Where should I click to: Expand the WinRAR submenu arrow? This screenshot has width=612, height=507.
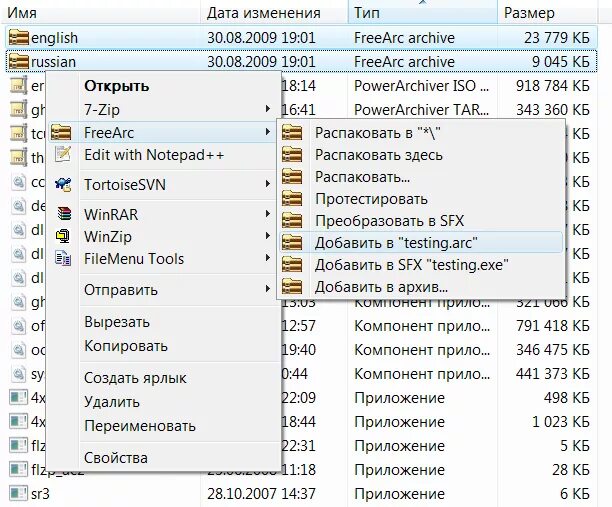point(268,214)
